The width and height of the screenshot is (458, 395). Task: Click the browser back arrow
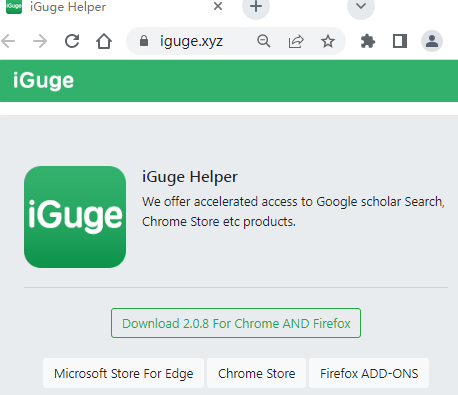pyautogui.click(x=8, y=41)
